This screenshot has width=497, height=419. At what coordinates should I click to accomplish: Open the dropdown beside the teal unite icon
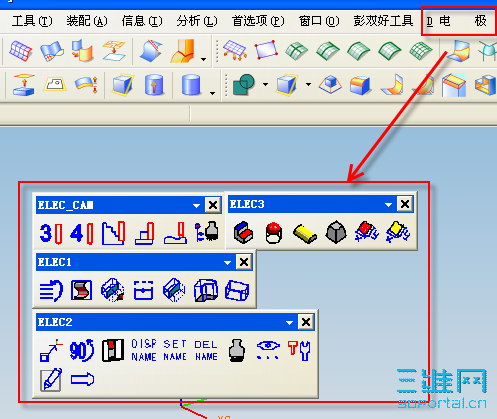coord(265,85)
